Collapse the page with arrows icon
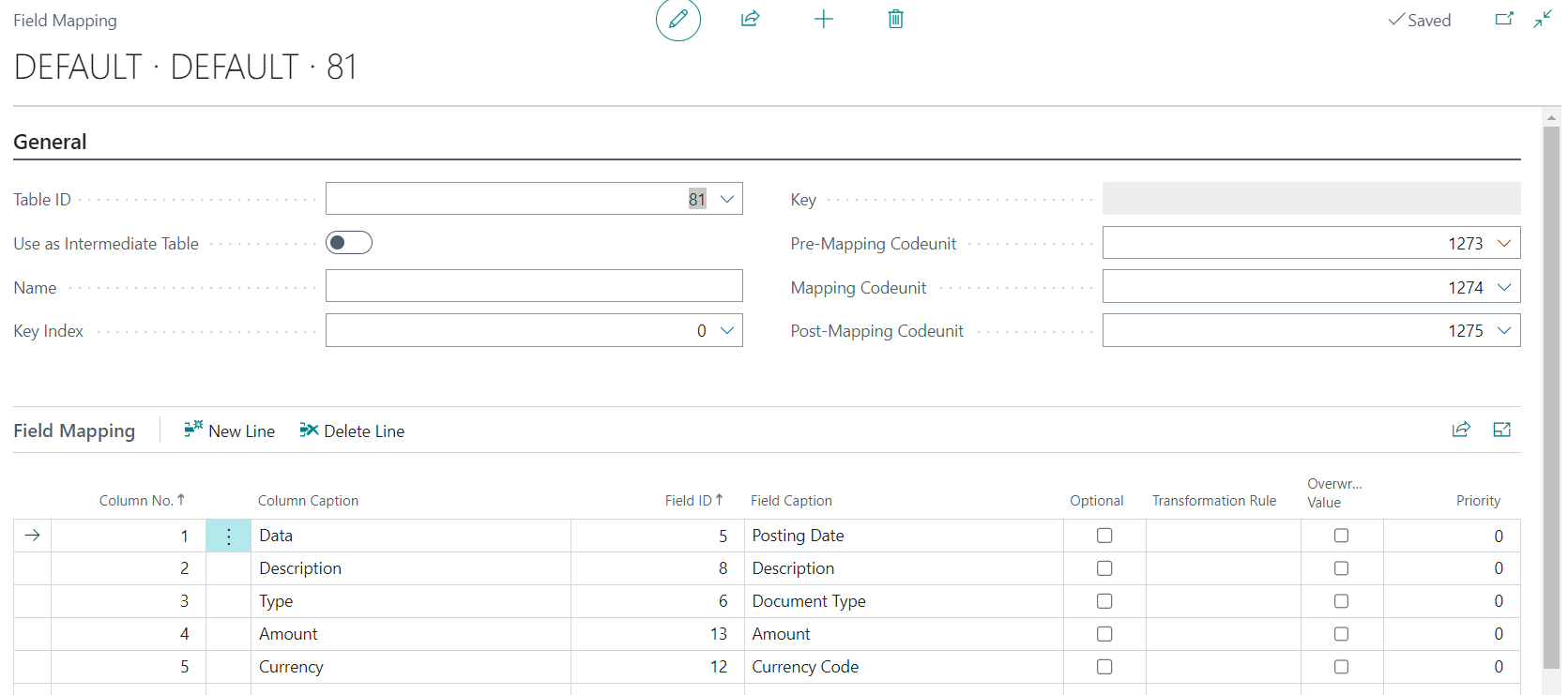This screenshot has height=695, width=1568. (1543, 19)
